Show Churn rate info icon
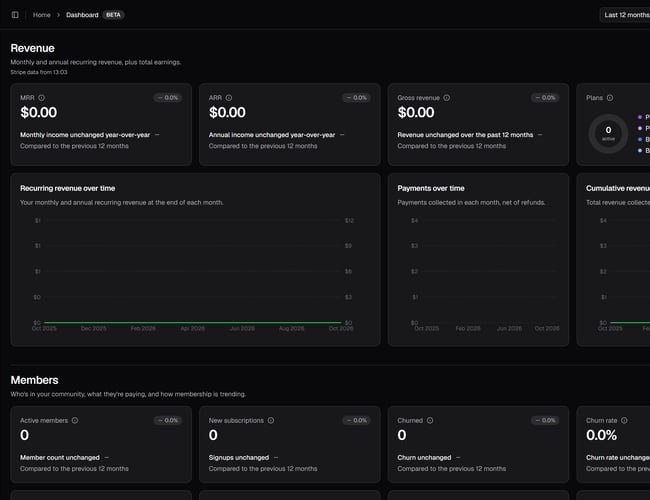Screen dimensions: 650x500 click(624, 420)
